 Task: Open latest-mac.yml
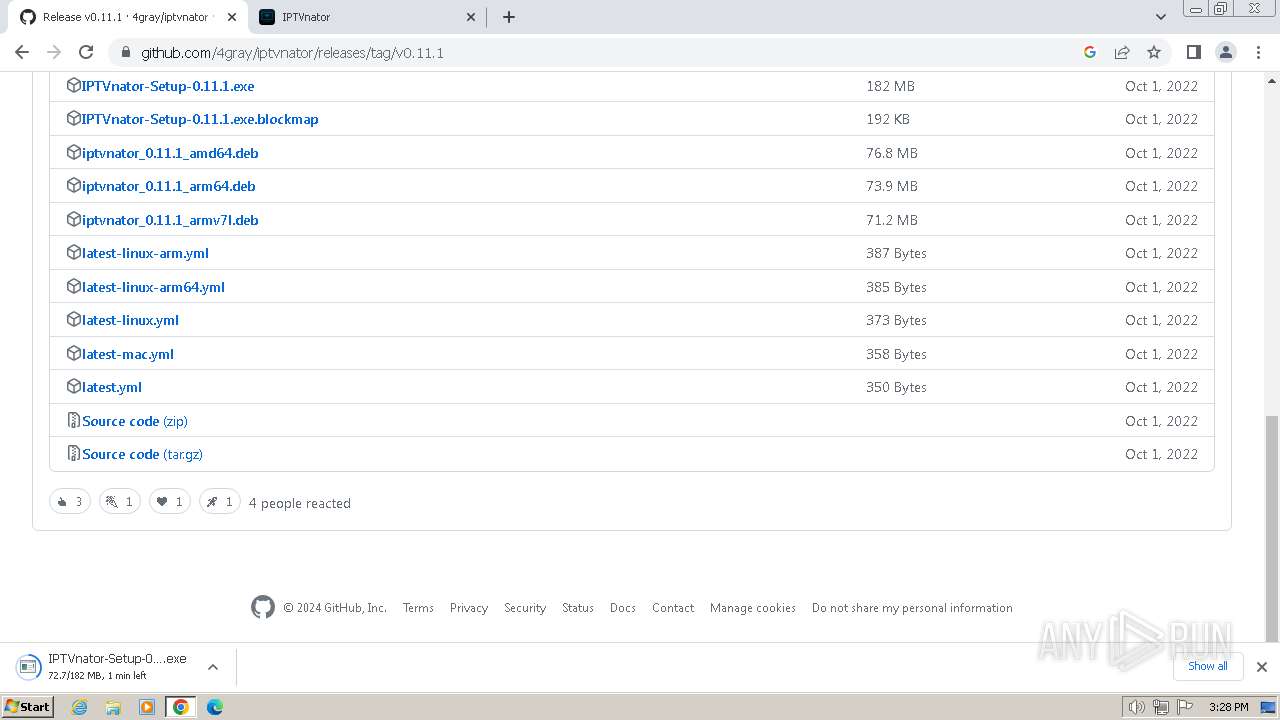128,354
